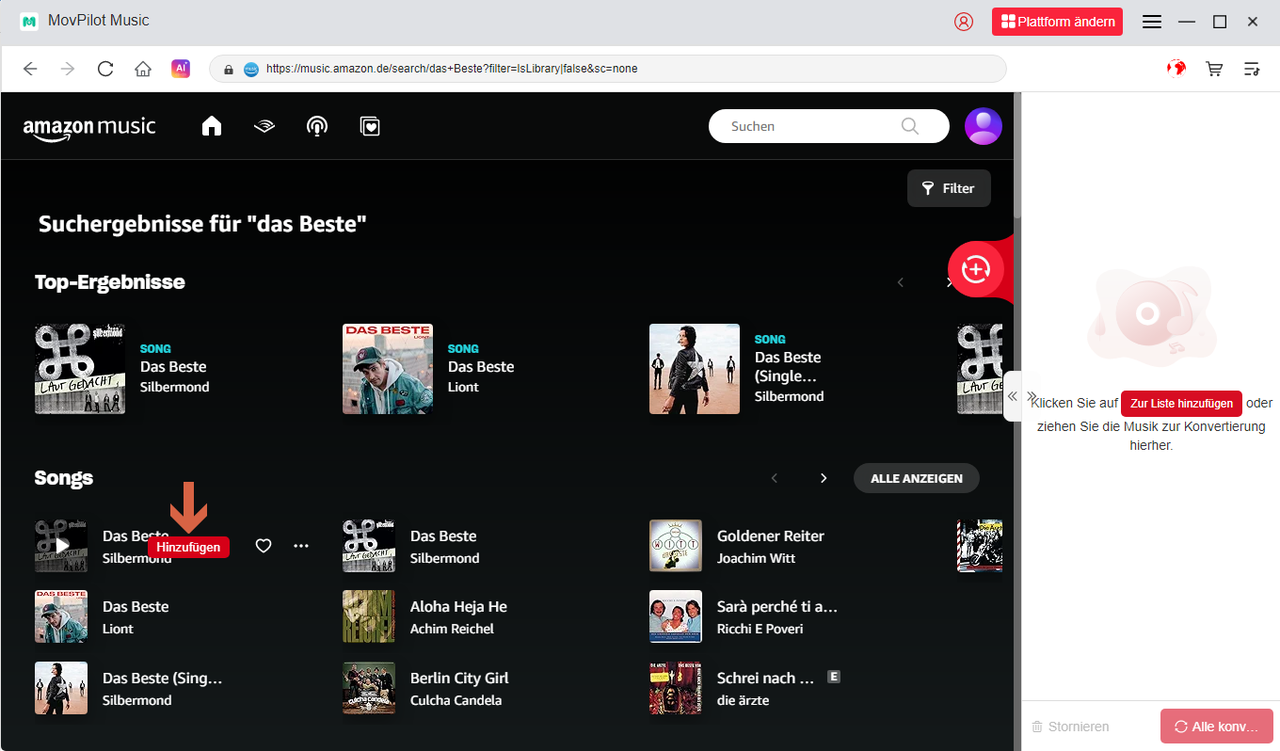Click Stornieren in the conversion panel
1280x751 pixels.
1070,727
